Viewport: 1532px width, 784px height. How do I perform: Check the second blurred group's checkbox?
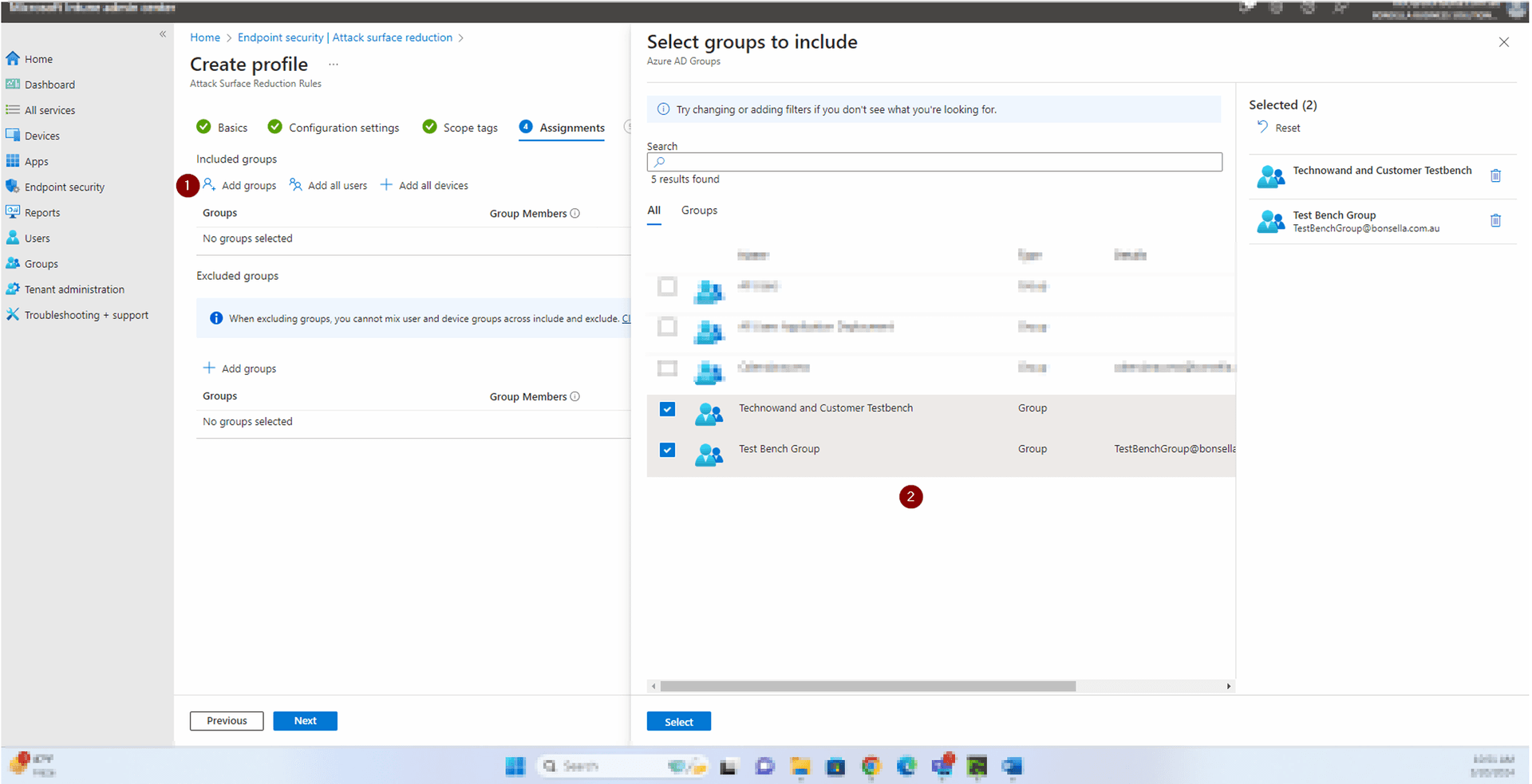[667, 327]
